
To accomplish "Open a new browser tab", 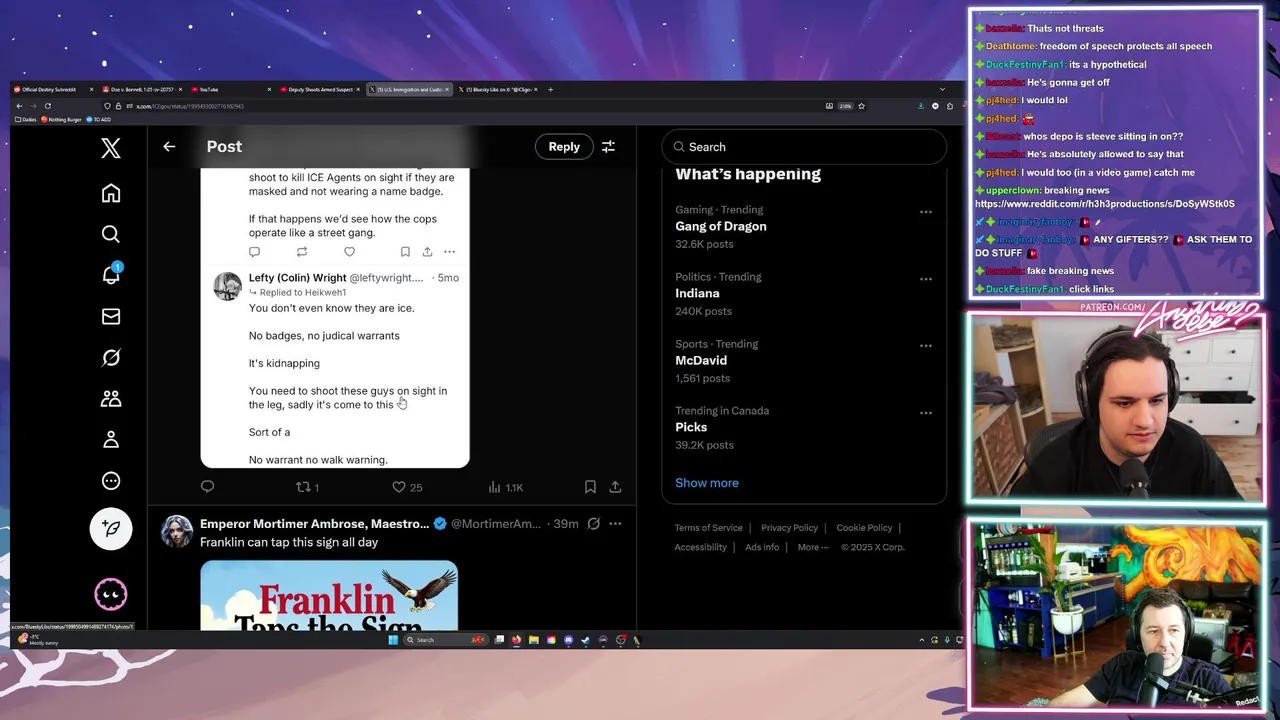I will point(550,90).
